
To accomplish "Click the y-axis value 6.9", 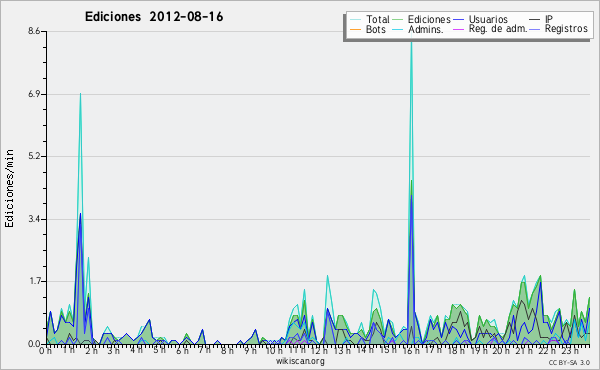I will point(34,94).
